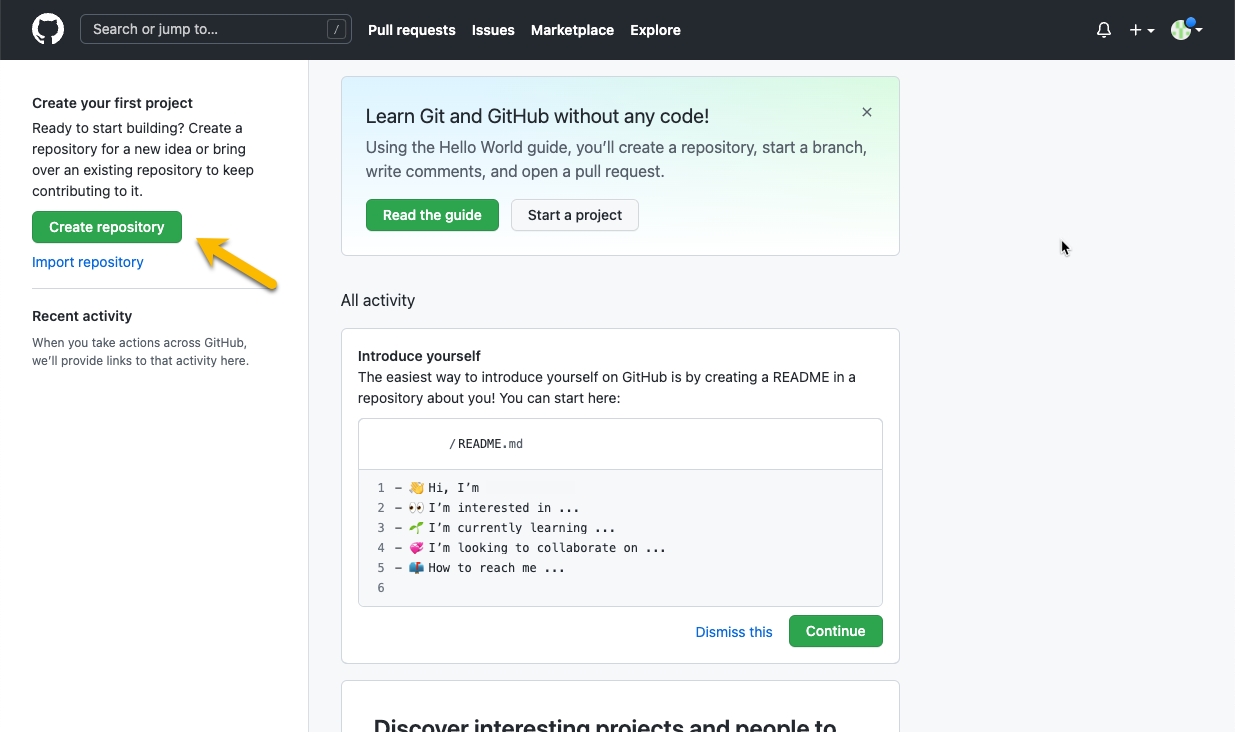Click Continue on the README card
The height and width of the screenshot is (732, 1235).
point(836,631)
